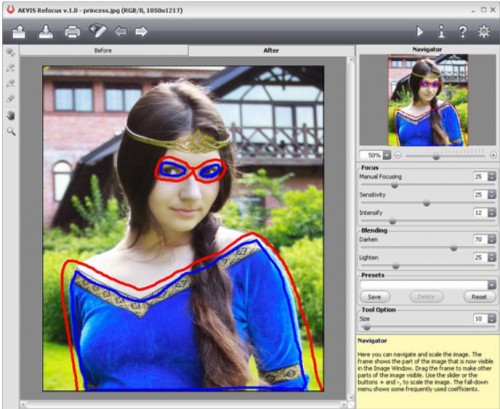Image resolution: width=500 pixels, height=409 pixels.
Task: Click the Redo right arrow icon
Action: pos(141,32)
